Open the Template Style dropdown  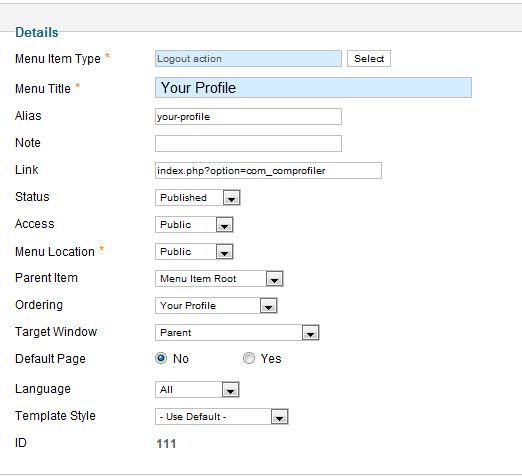[222, 417]
